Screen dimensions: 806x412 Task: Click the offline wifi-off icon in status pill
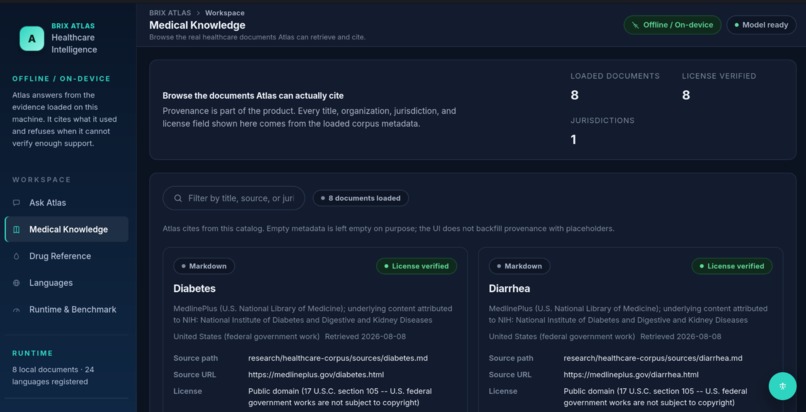(635, 25)
